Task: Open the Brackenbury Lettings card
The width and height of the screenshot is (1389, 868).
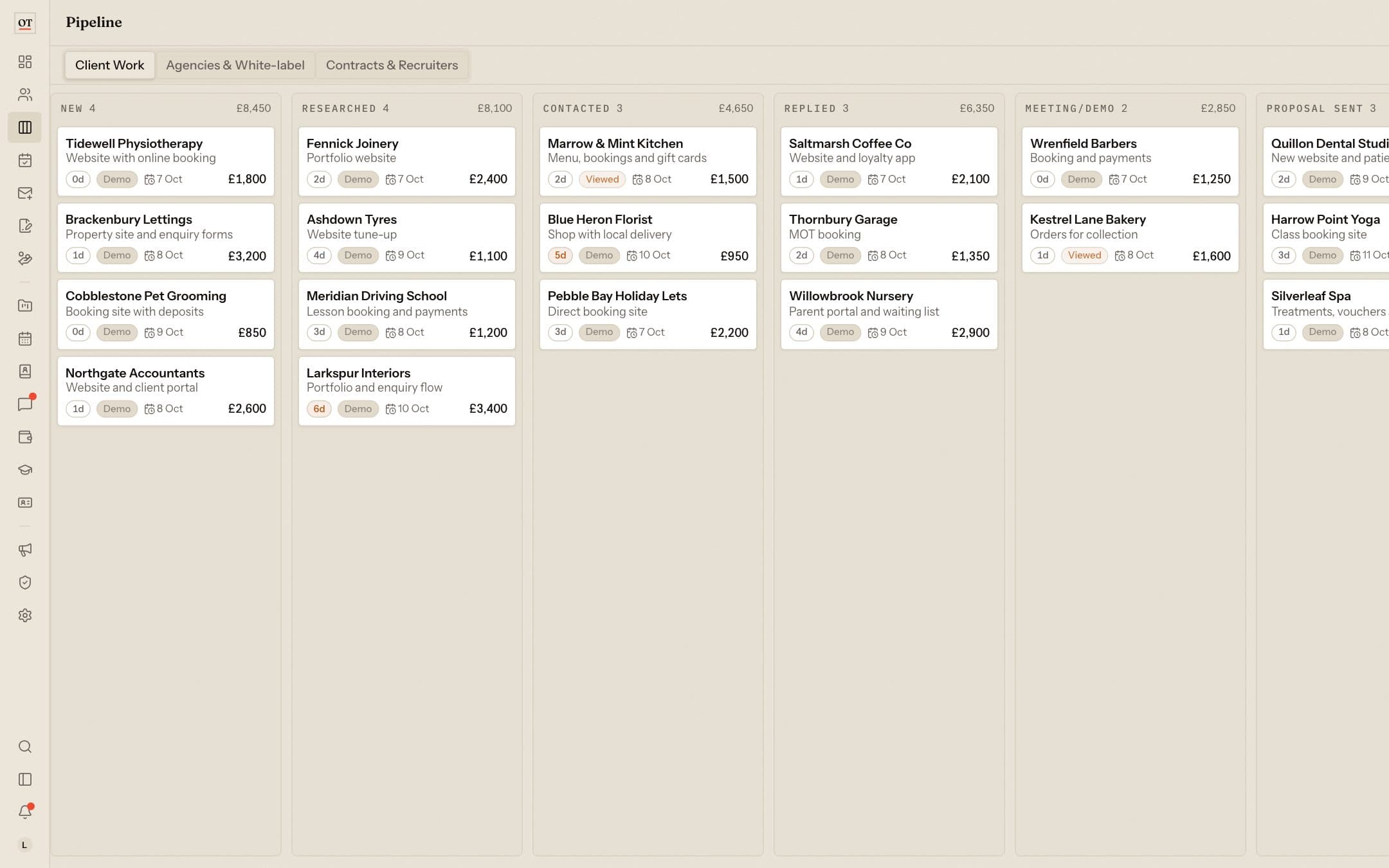Action: [x=166, y=238]
